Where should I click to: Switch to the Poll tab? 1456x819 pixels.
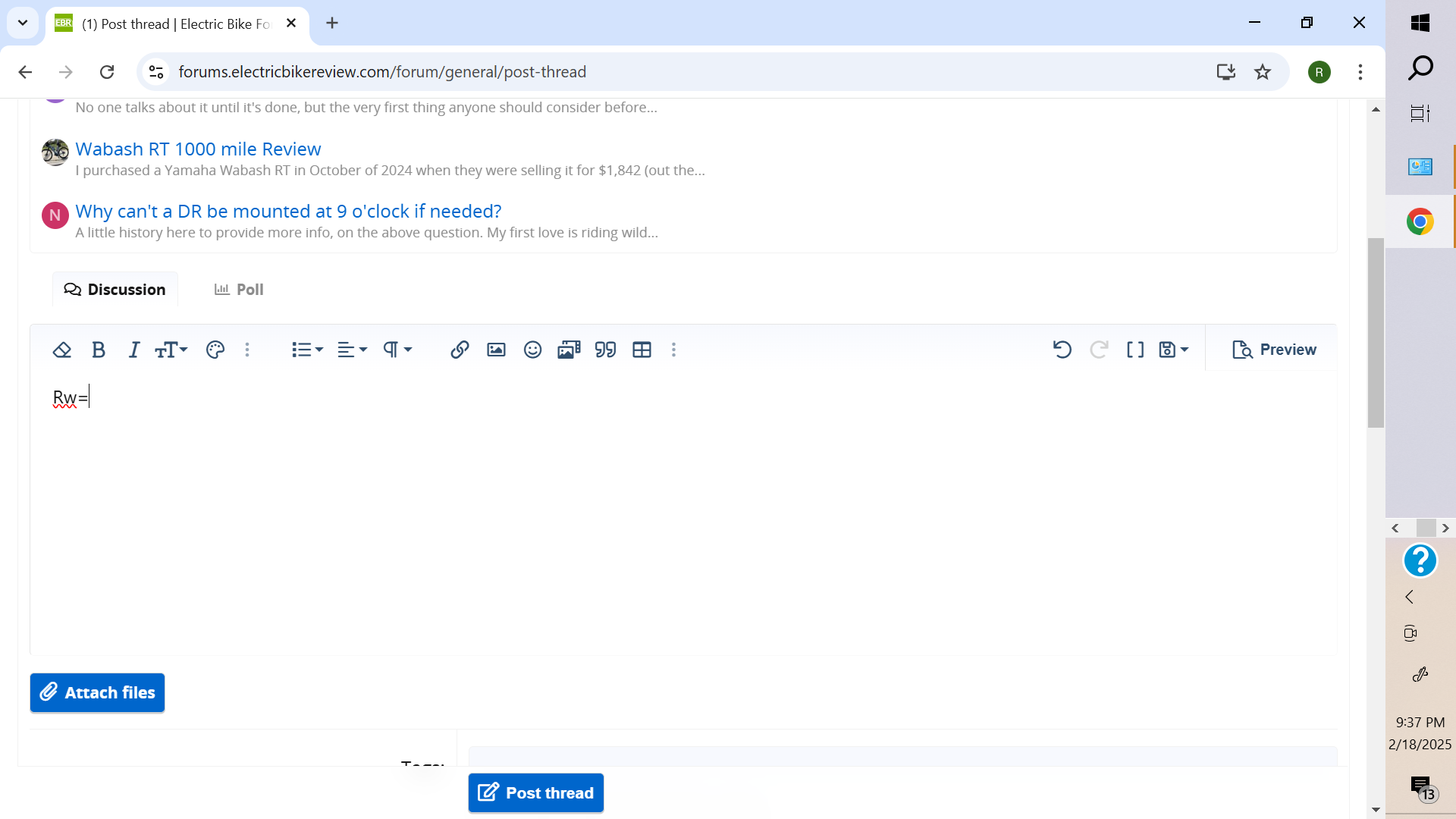coord(239,290)
